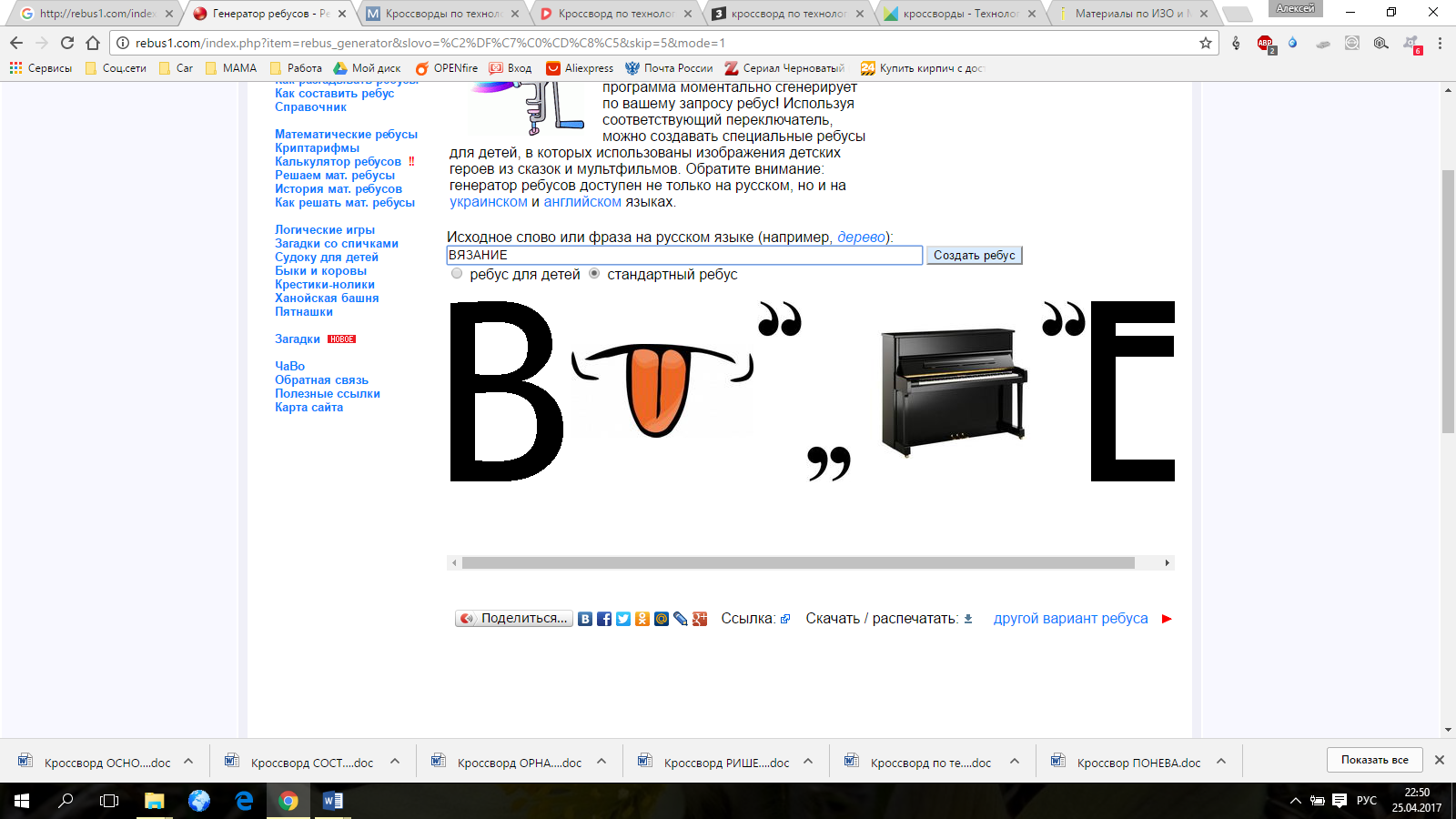The width and height of the screenshot is (1456, 819).
Task: Click the word input field containing ВЯЗАНИЕ
Action: pos(684,256)
